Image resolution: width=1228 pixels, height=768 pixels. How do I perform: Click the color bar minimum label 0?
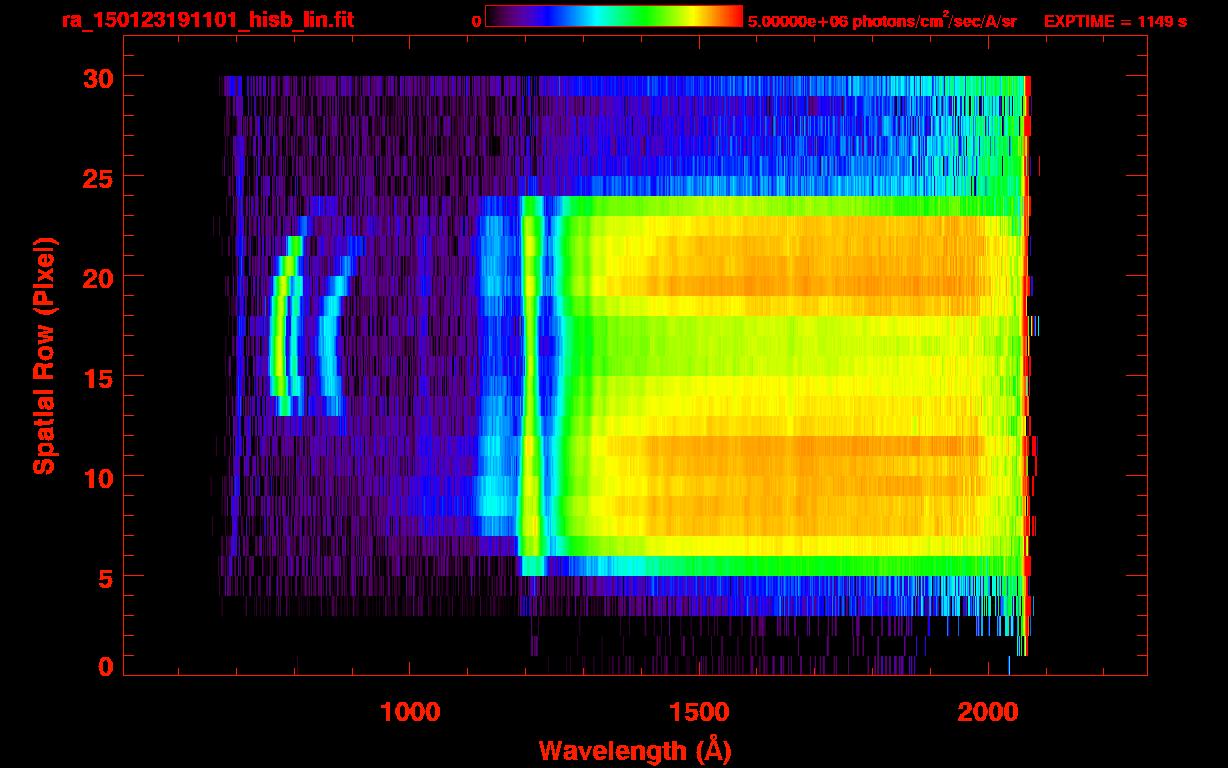476,21
